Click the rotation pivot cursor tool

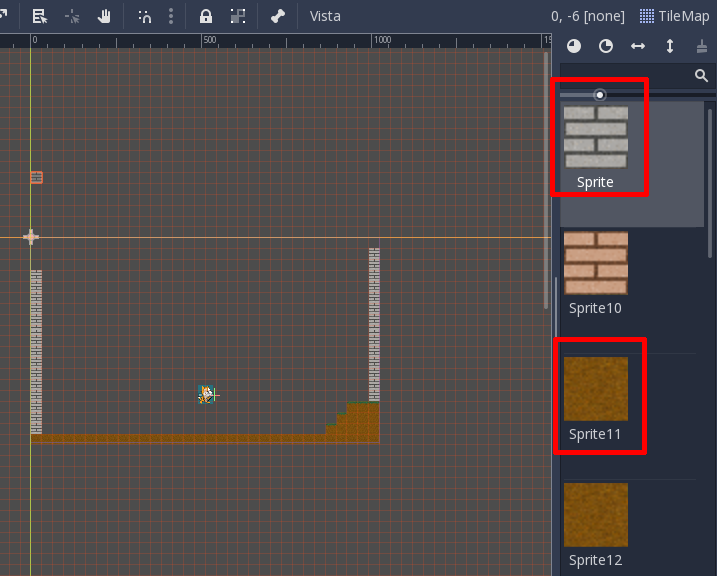pos(72,17)
